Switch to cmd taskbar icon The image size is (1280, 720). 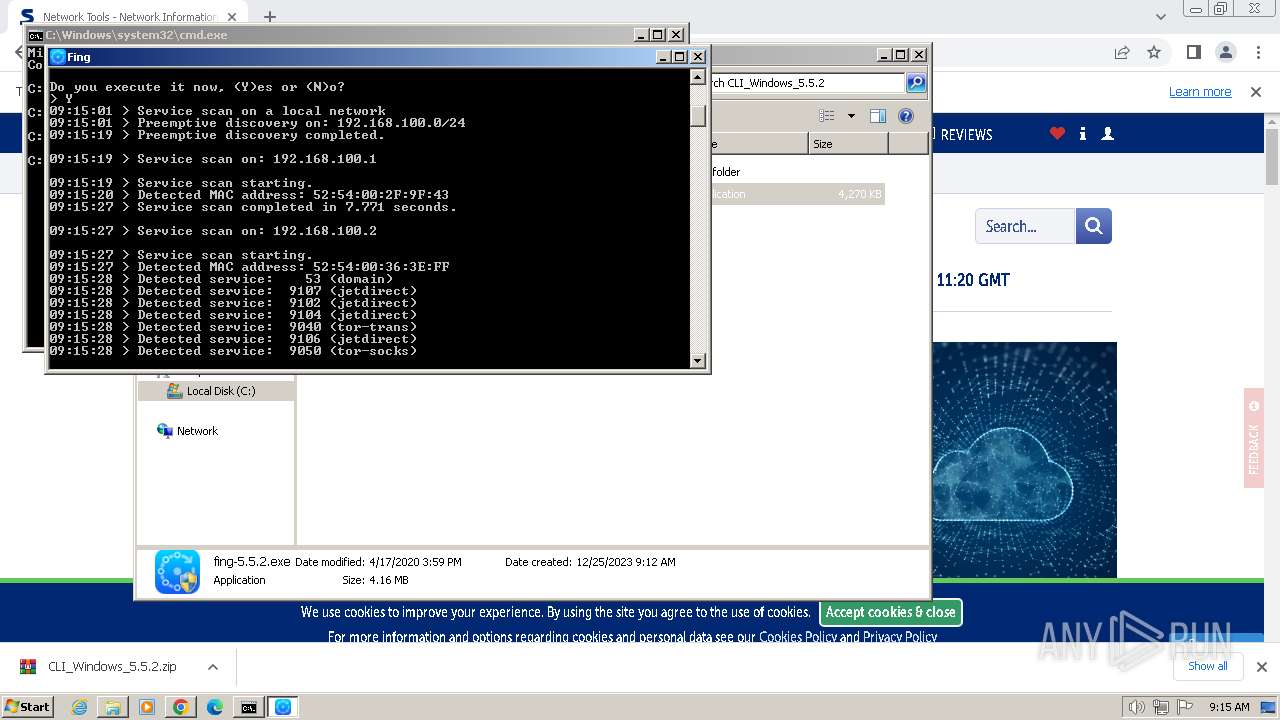[248, 707]
